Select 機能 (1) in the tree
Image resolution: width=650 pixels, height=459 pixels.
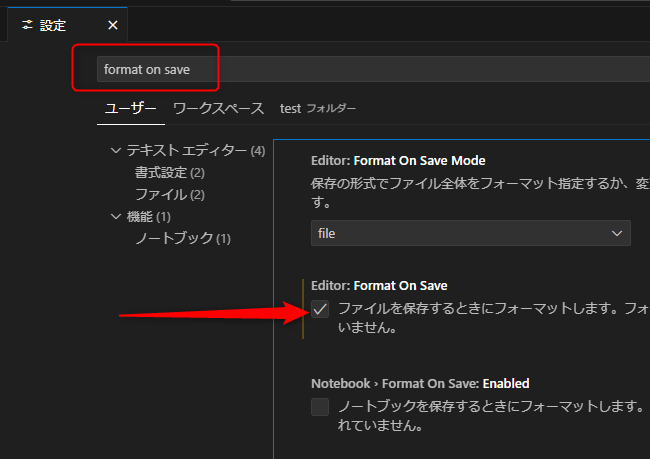coord(148,216)
